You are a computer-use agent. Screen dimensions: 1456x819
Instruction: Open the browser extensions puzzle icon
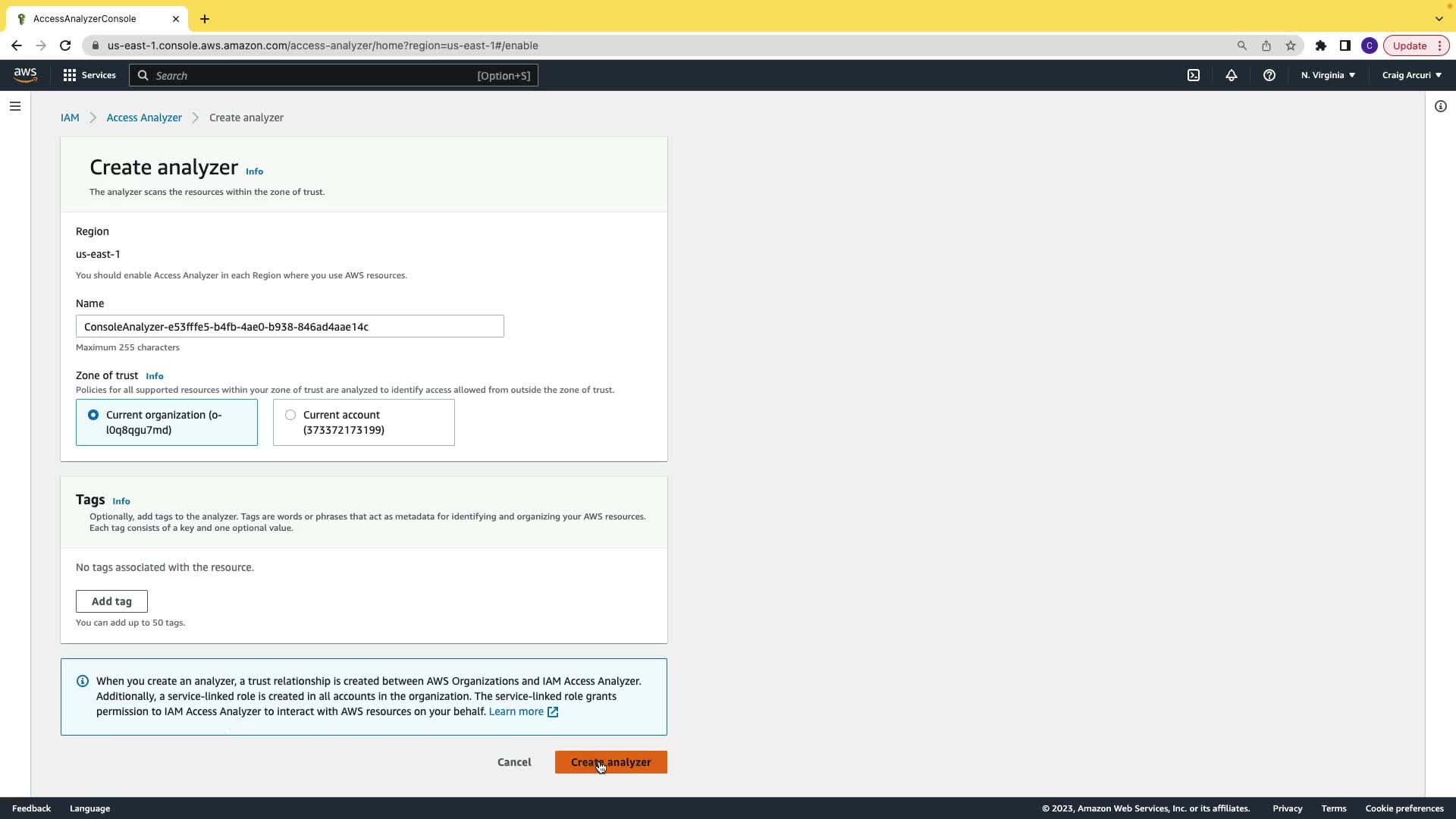(1321, 45)
